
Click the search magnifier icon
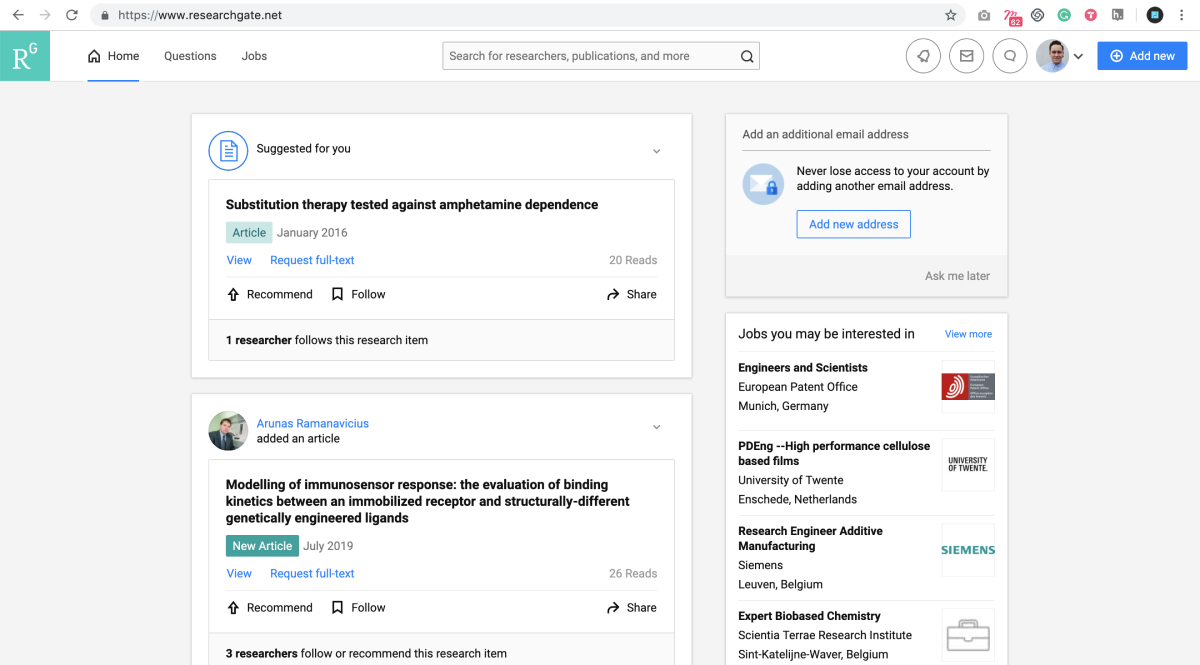pos(747,57)
